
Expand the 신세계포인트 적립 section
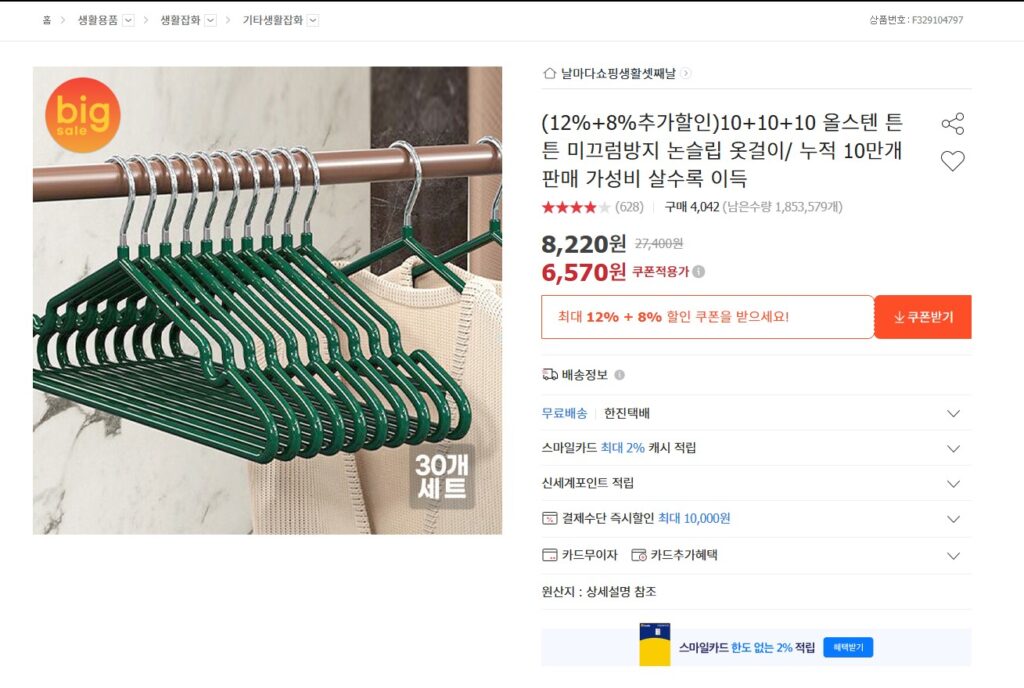952,483
